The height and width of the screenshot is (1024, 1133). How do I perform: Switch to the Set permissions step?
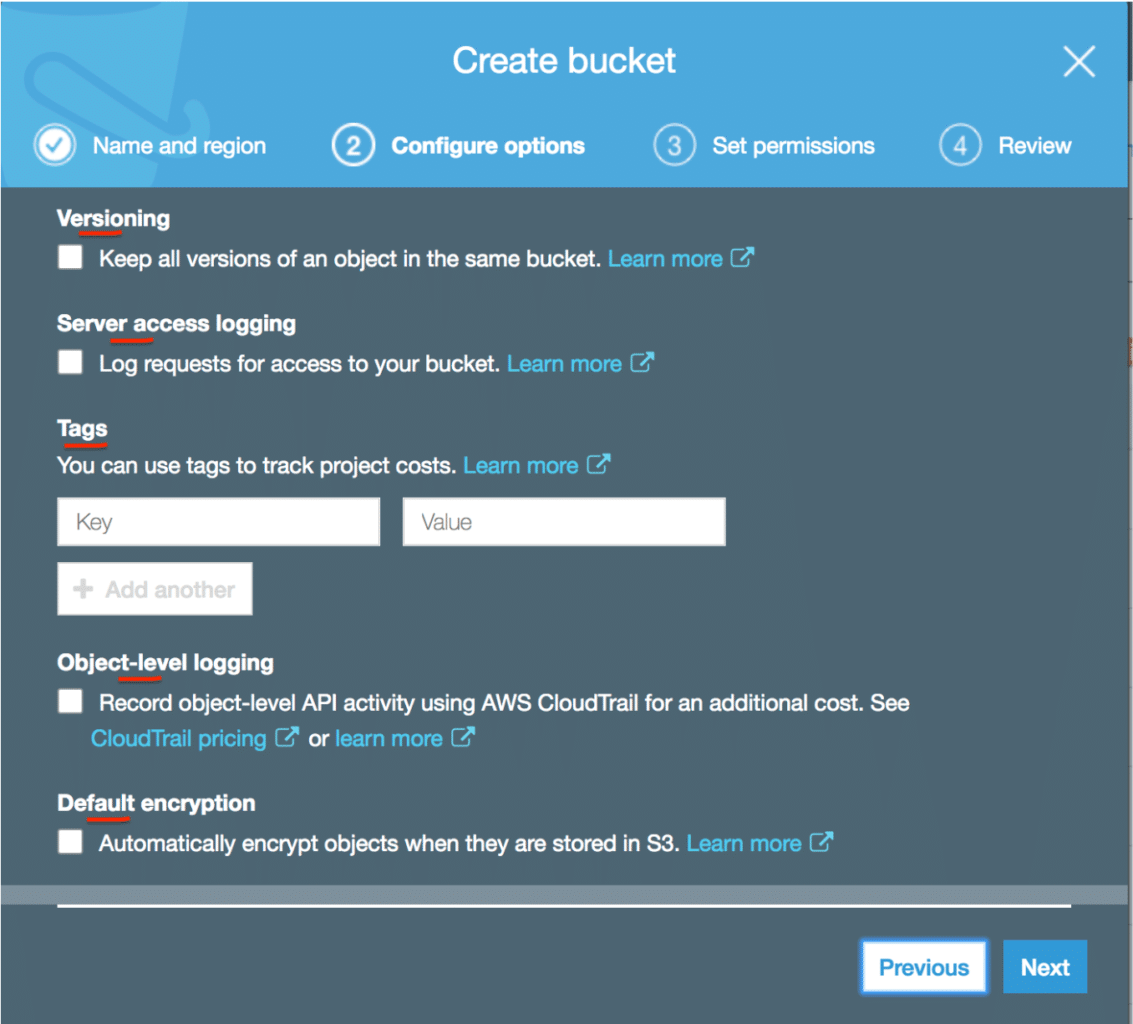(792, 145)
